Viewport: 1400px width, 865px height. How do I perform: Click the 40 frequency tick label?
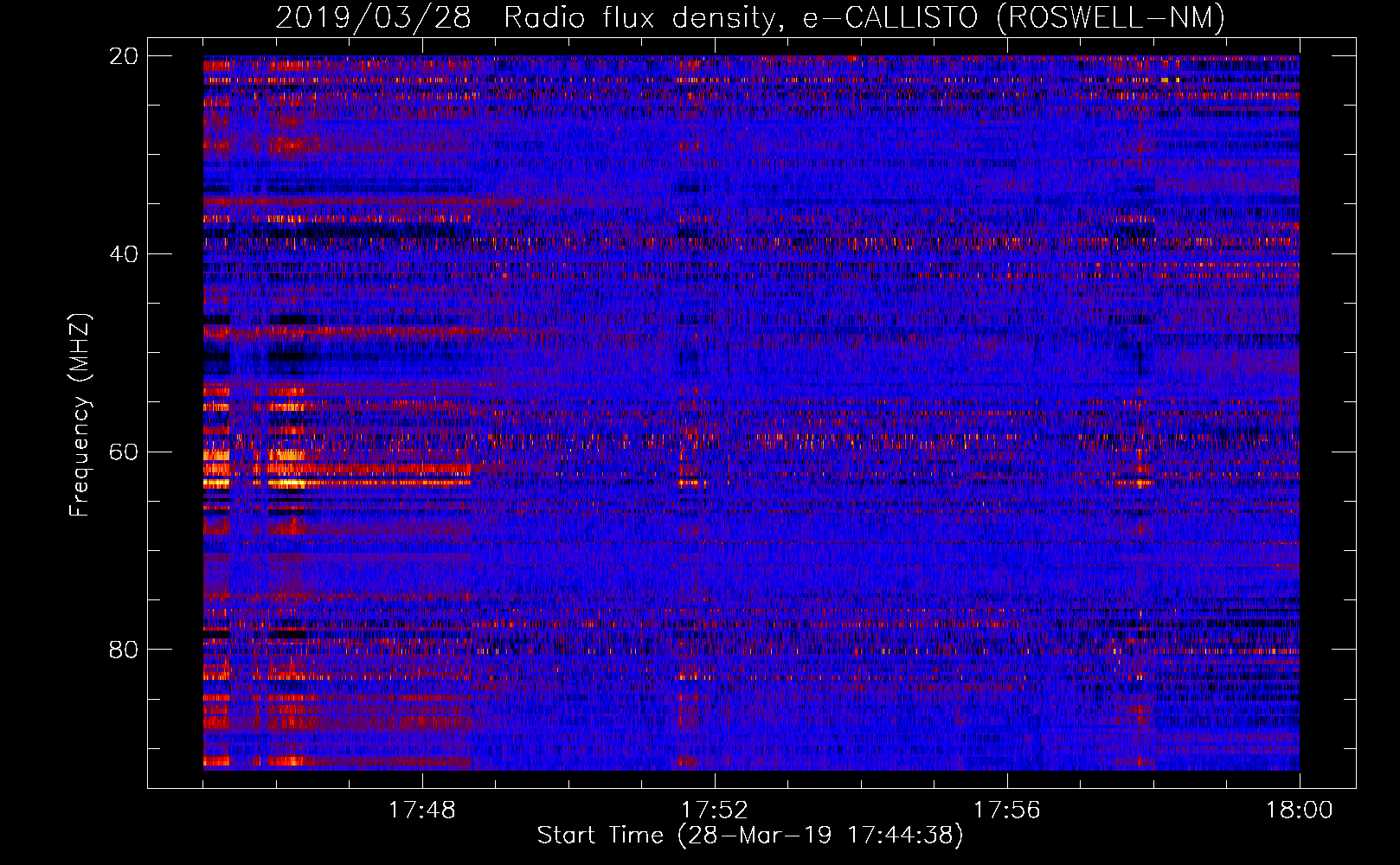[124, 254]
